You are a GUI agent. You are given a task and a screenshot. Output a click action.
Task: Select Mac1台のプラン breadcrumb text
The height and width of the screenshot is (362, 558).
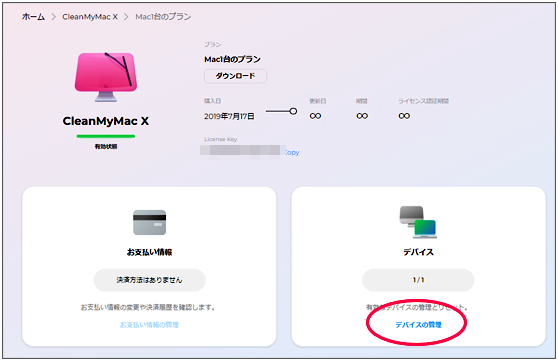(163, 17)
